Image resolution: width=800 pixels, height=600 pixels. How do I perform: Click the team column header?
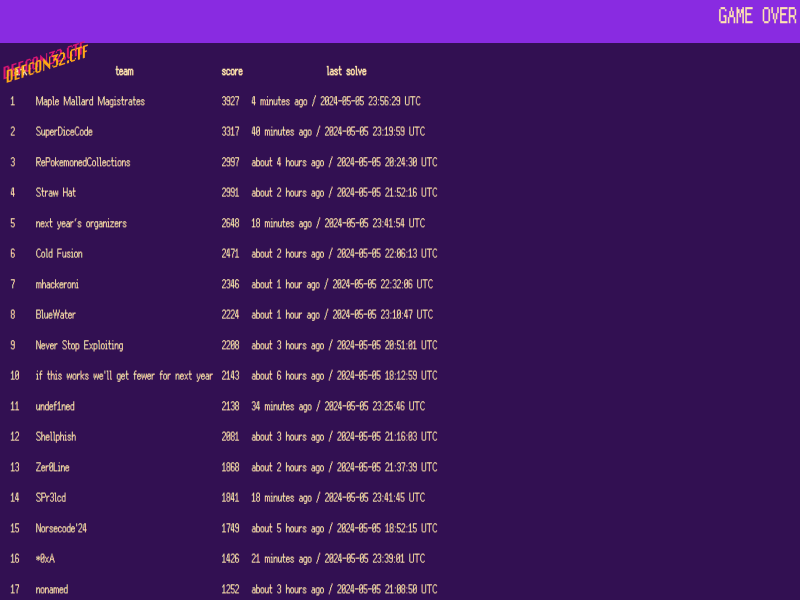point(124,71)
